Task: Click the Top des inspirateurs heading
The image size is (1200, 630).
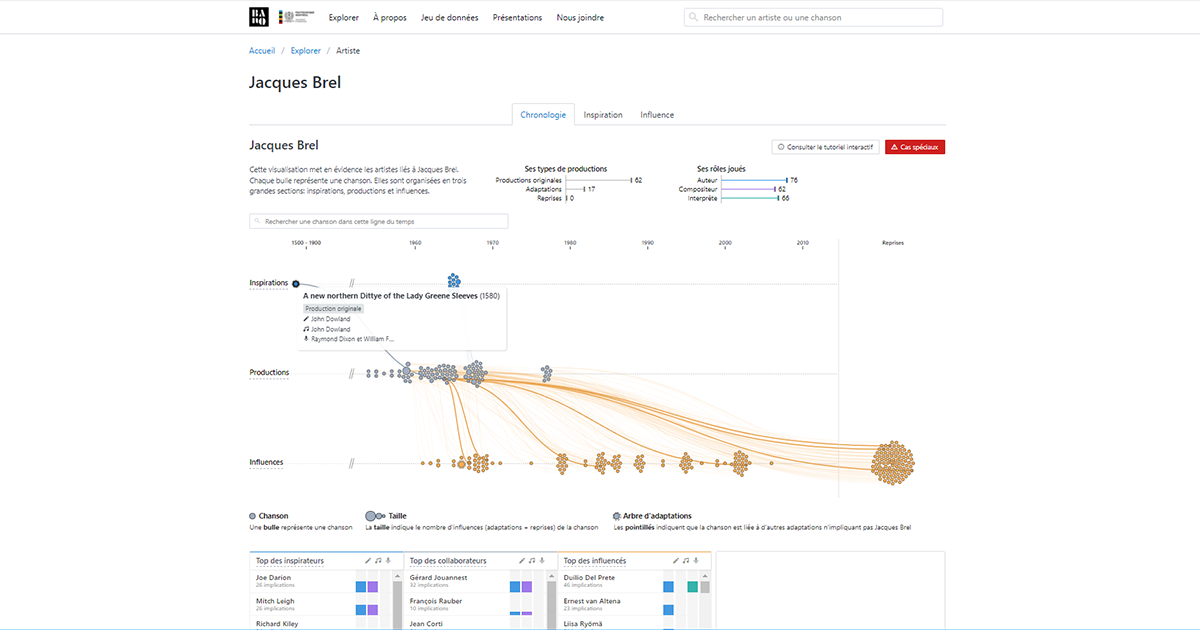Action: coord(290,561)
